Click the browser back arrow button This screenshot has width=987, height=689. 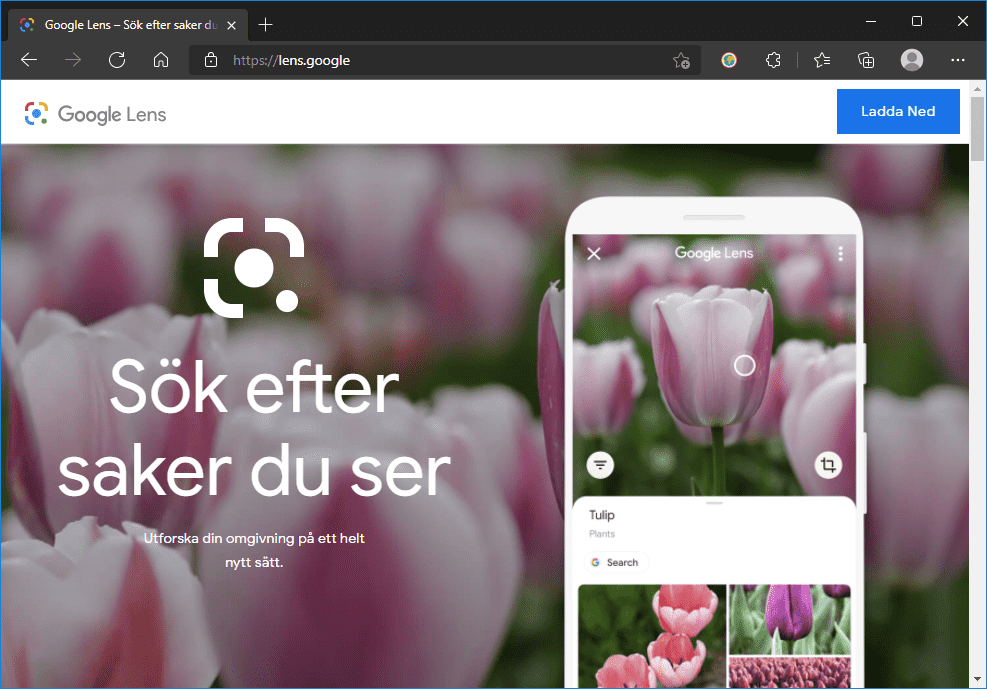click(x=29, y=60)
